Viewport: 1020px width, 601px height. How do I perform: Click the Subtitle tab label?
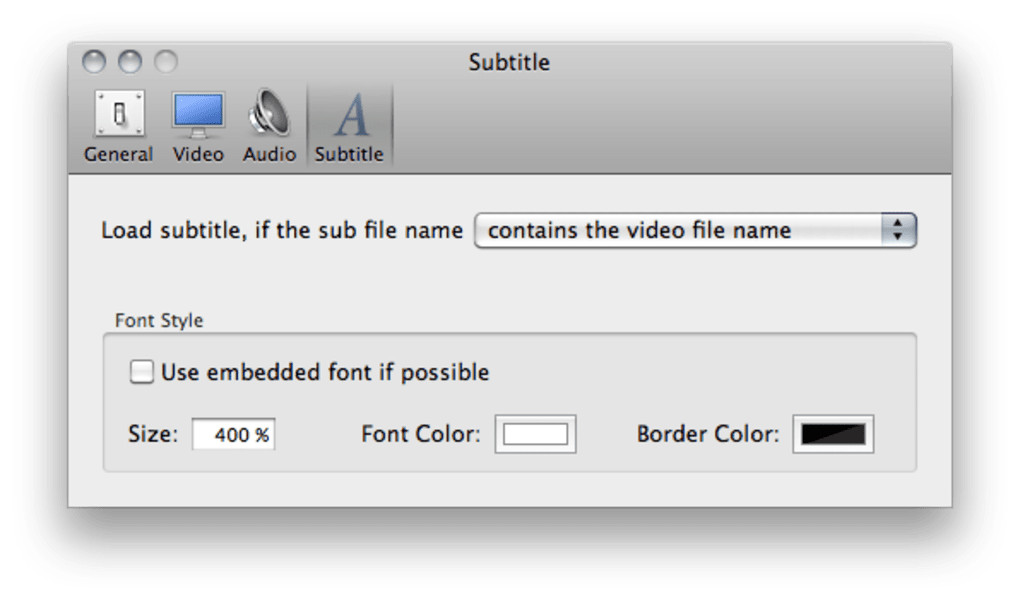pos(349,154)
